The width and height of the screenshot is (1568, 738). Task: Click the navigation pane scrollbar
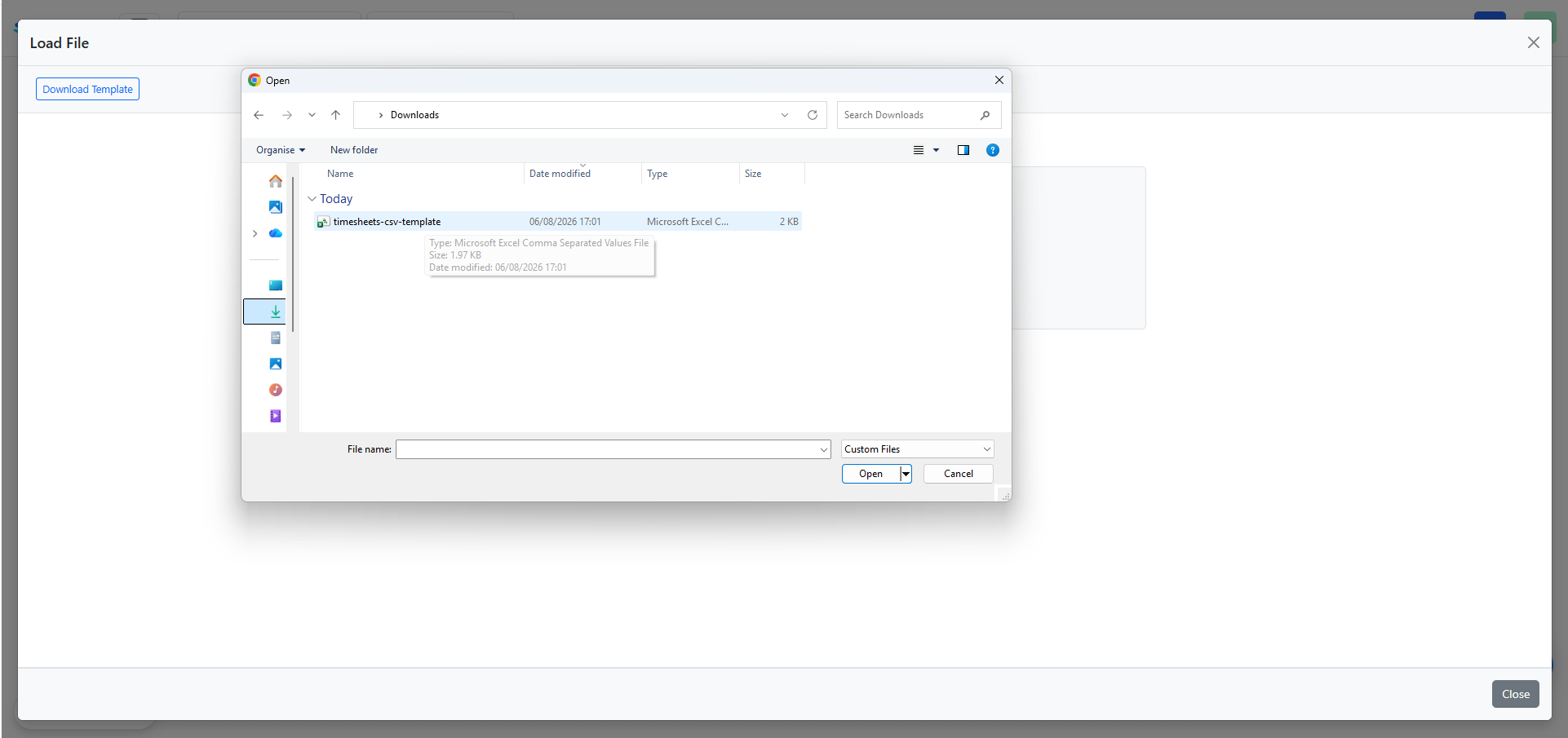click(292, 254)
